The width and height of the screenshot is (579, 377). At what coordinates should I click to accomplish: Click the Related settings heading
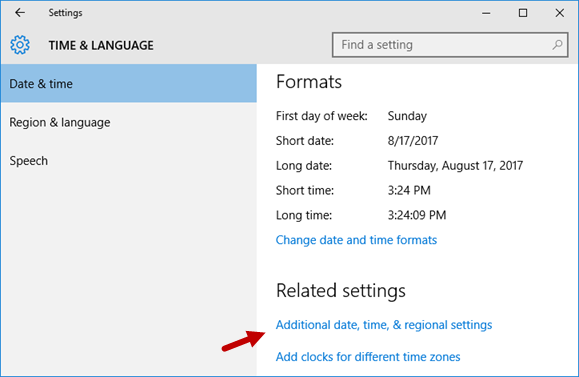[341, 290]
